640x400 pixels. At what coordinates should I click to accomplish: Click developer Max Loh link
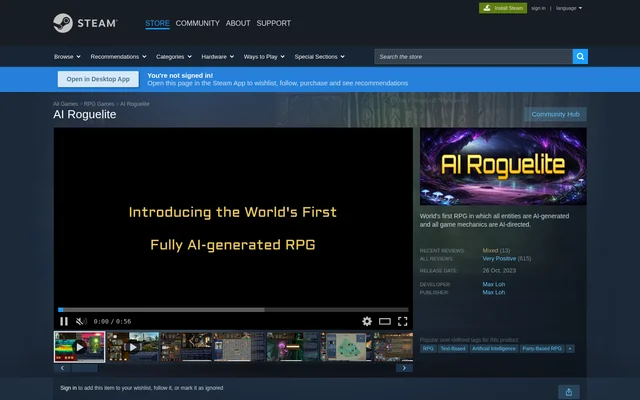point(493,284)
